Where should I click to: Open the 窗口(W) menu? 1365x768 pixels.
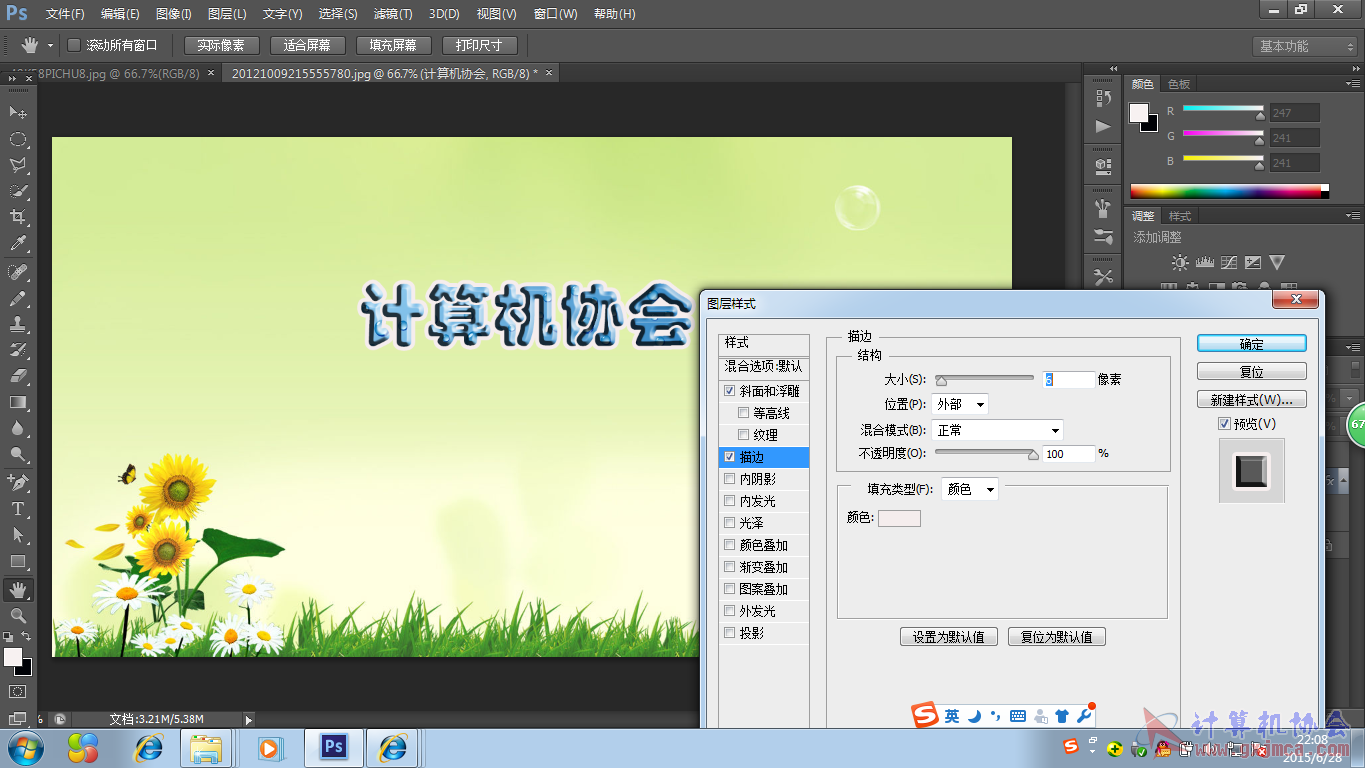555,14
